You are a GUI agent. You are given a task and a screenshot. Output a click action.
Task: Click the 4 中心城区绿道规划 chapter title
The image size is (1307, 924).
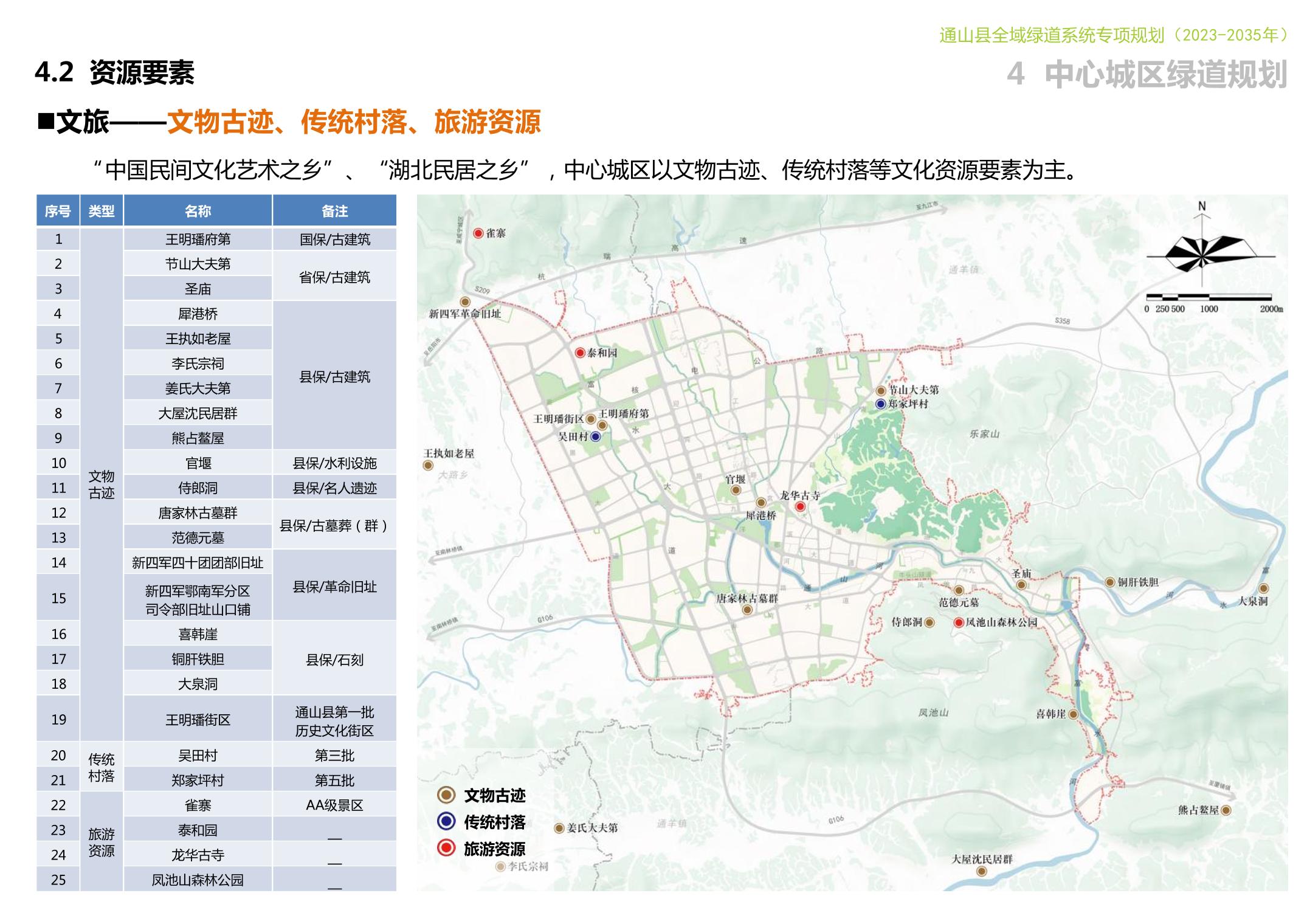coord(1147,74)
